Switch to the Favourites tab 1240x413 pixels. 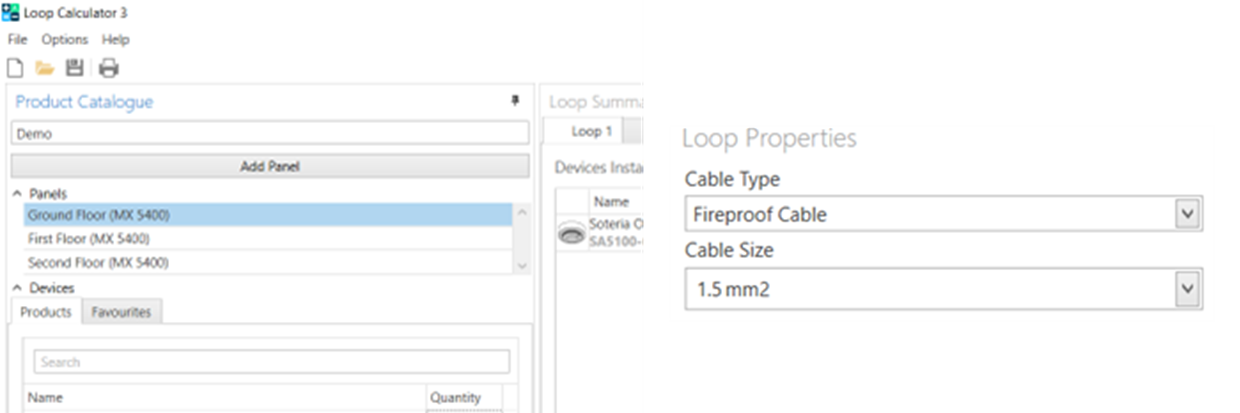click(x=121, y=312)
